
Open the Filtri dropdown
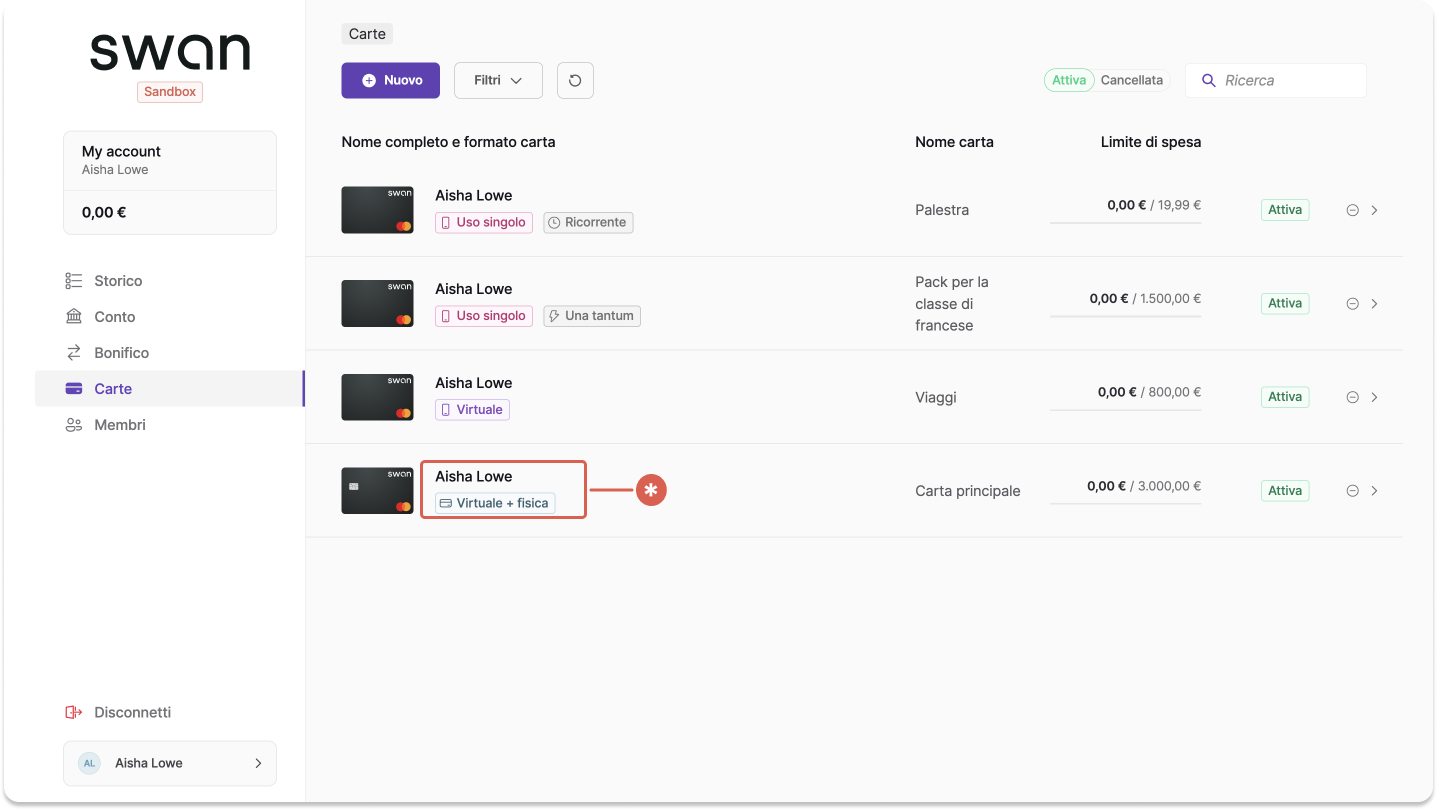(498, 81)
